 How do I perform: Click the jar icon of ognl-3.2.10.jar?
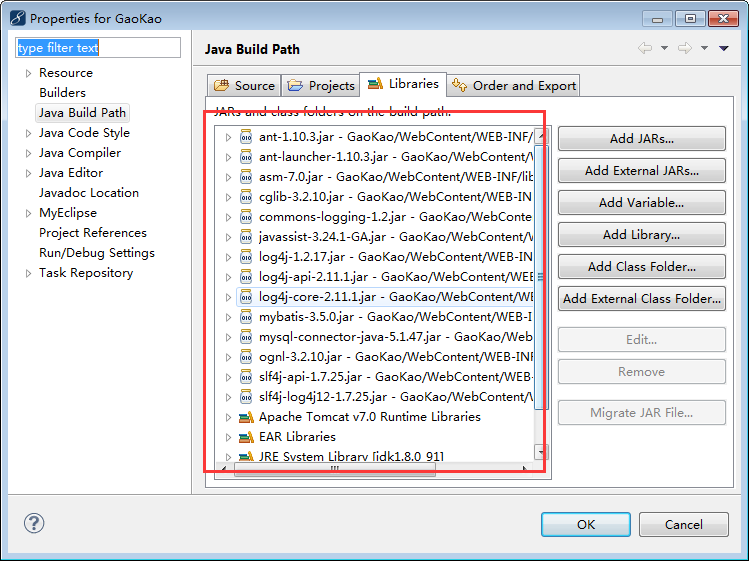pyautogui.click(x=246, y=357)
